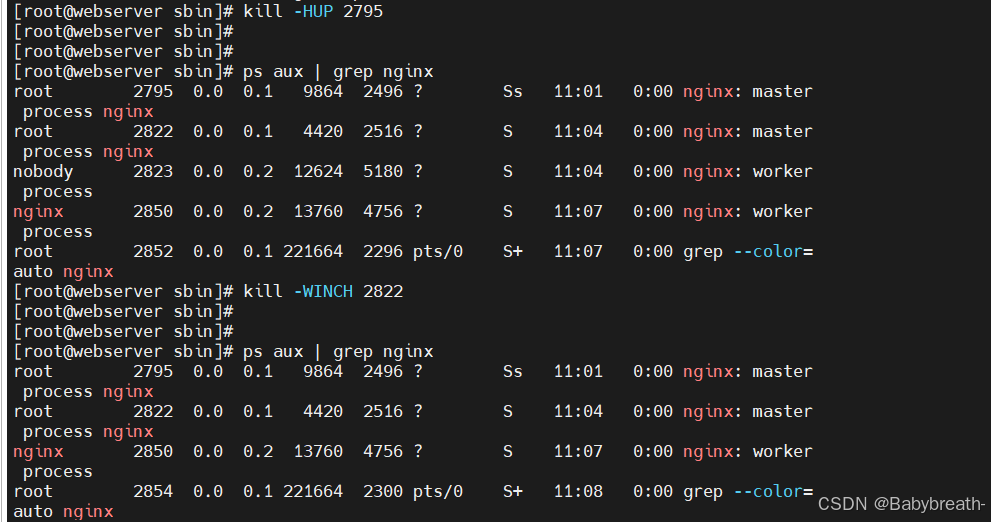This screenshot has width=991, height=522.
Task: Click the PID value 2854
Action: point(153,492)
